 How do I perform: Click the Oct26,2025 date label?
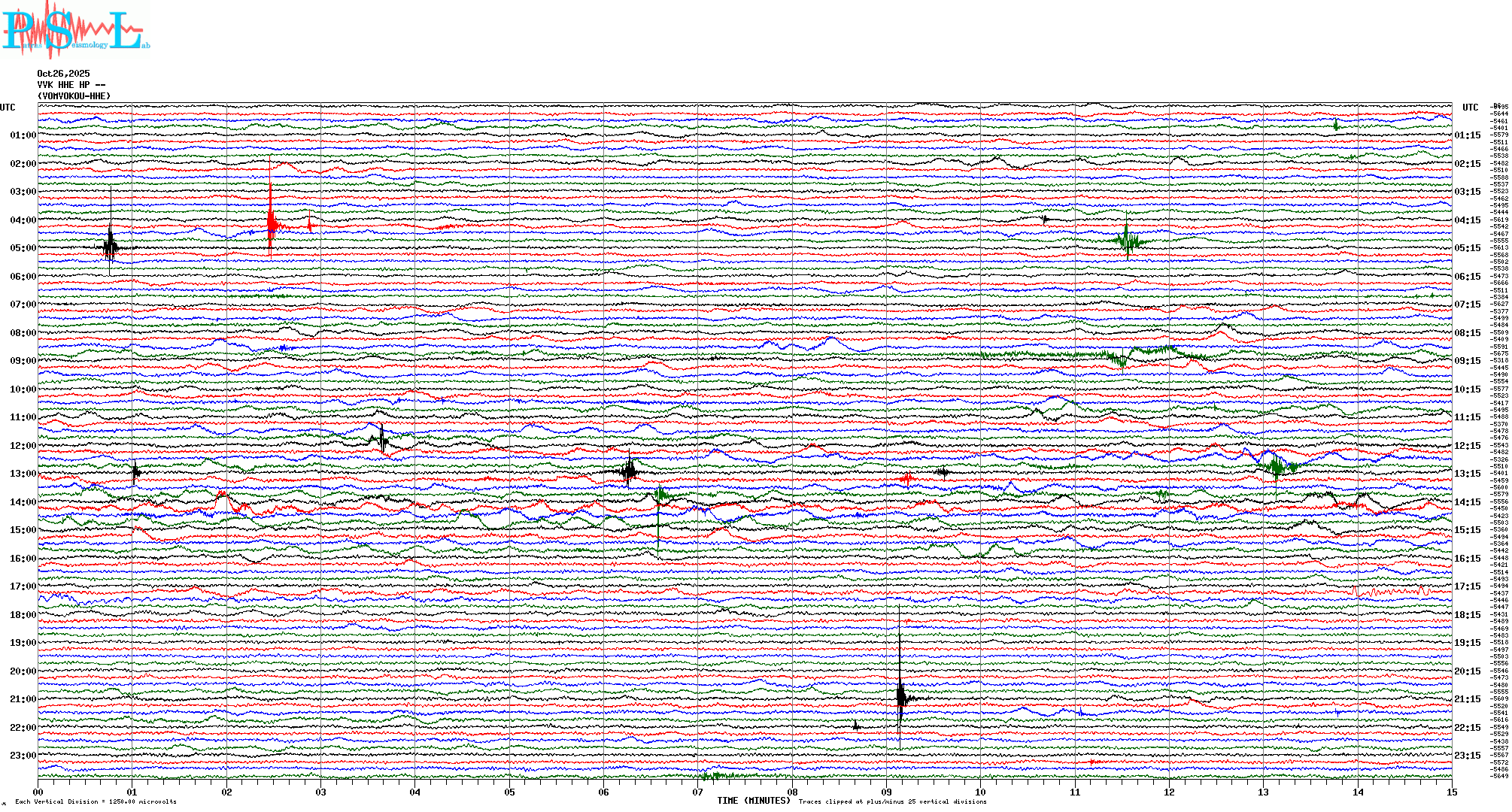(63, 74)
